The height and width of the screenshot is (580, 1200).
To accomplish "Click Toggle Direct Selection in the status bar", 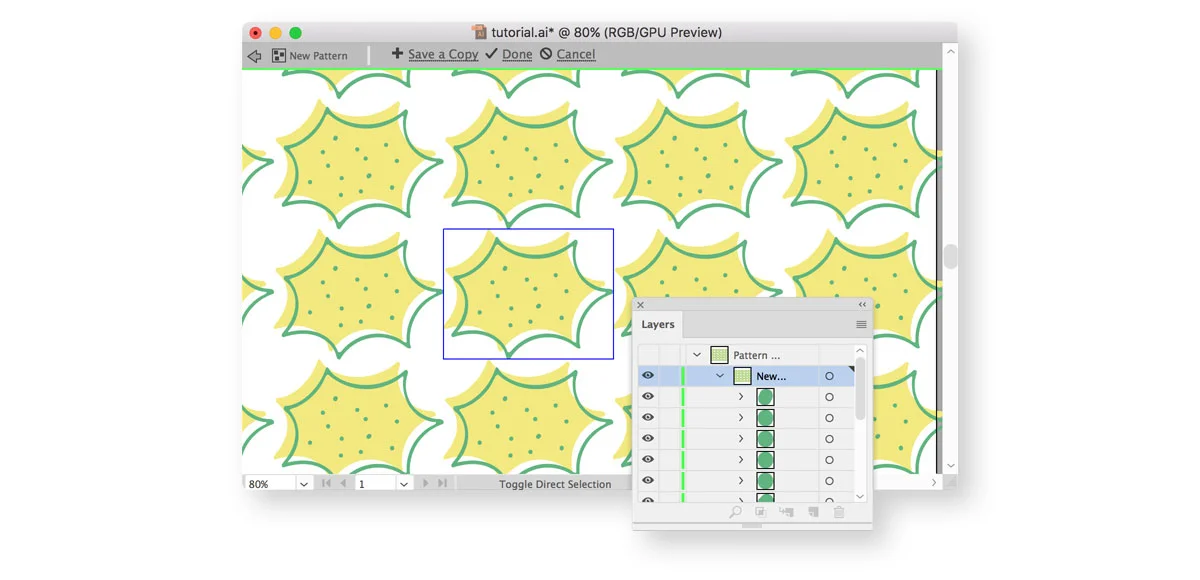I will tap(556, 483).
